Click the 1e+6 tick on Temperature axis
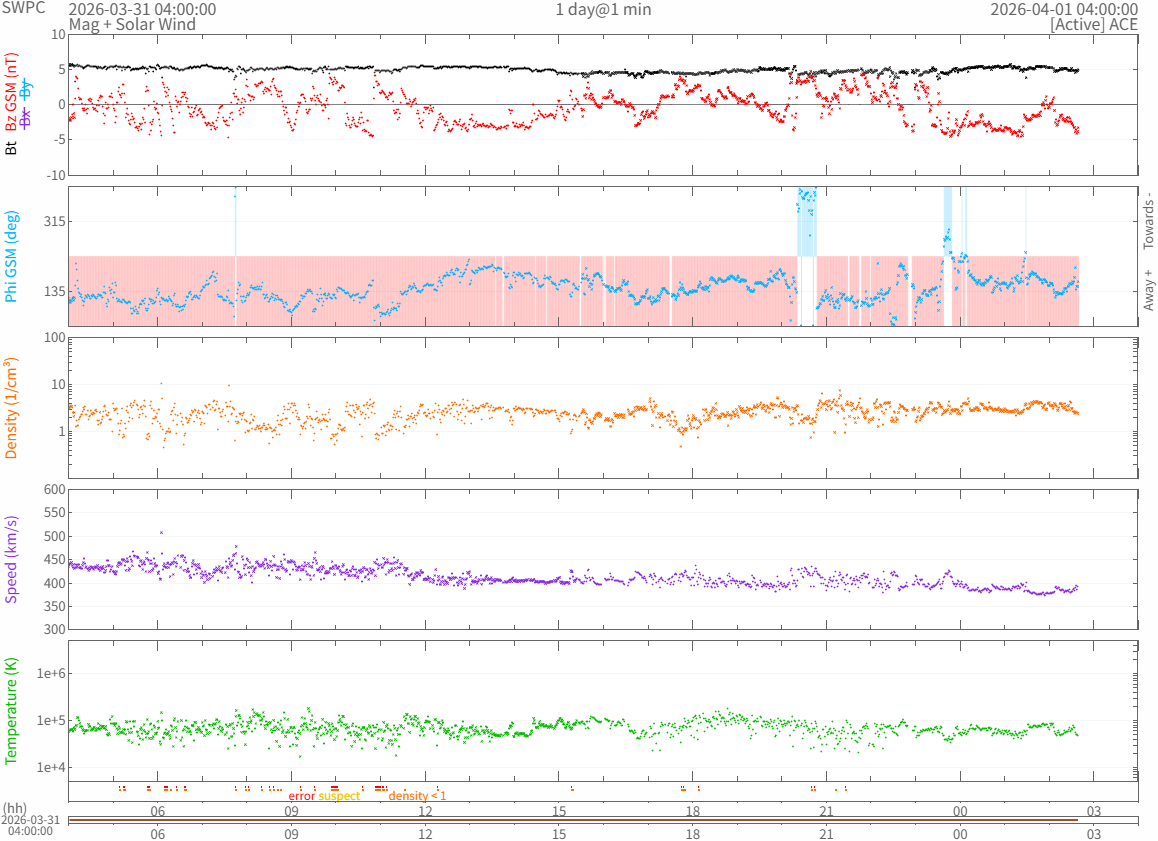 [51, 673]
